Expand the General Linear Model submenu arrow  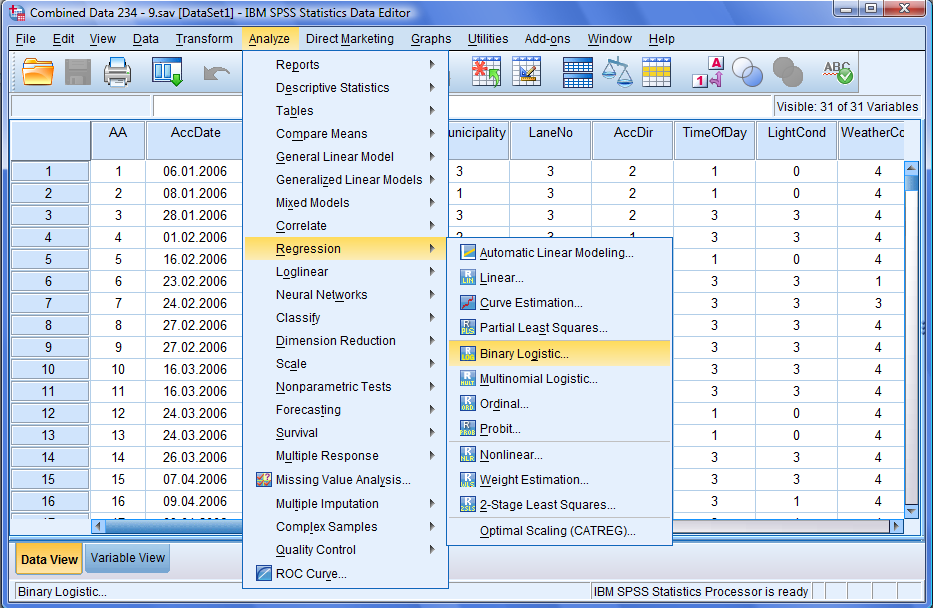click(x=433, y=156)
